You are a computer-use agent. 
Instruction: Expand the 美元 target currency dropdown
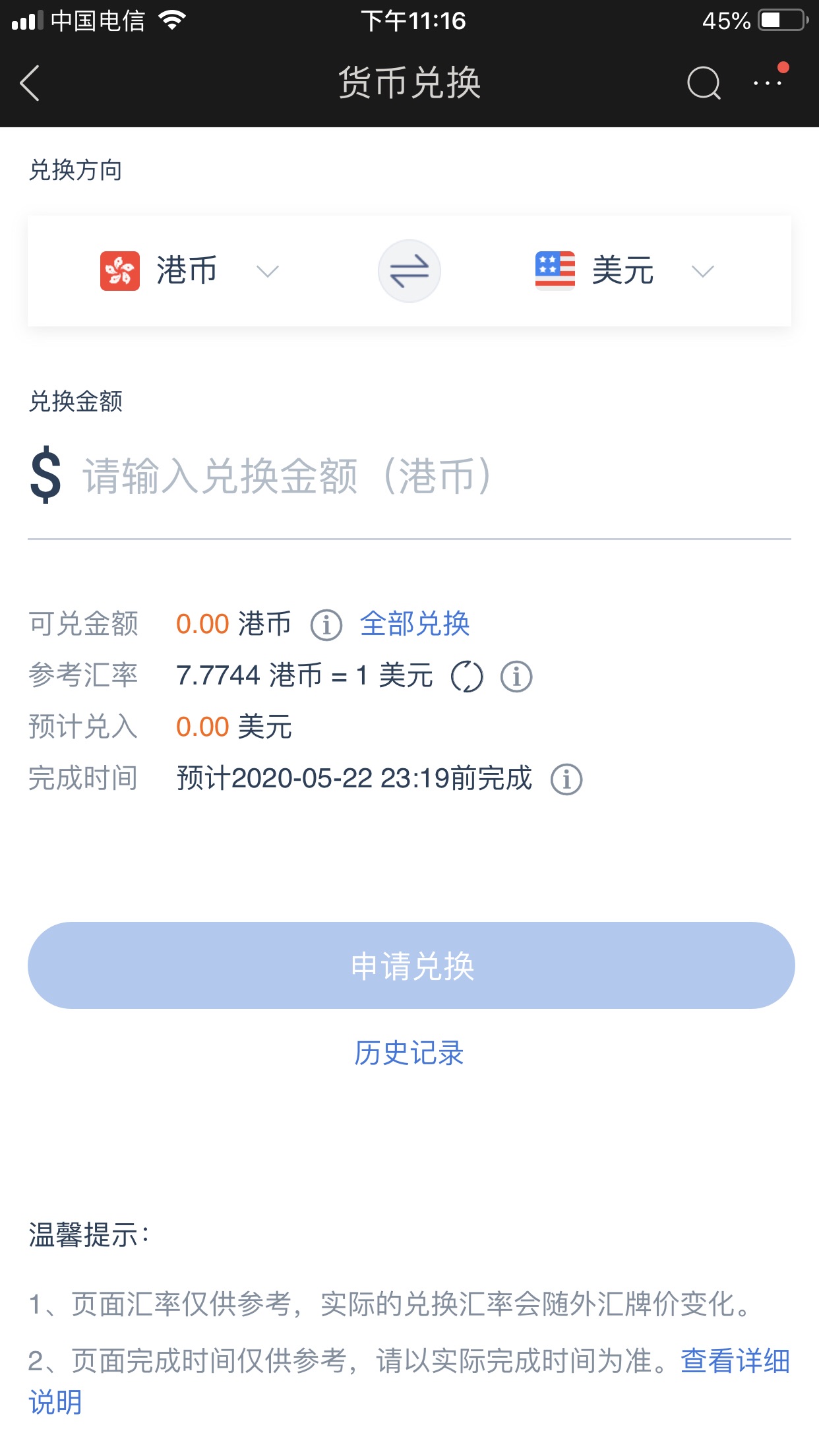(702, 271)
